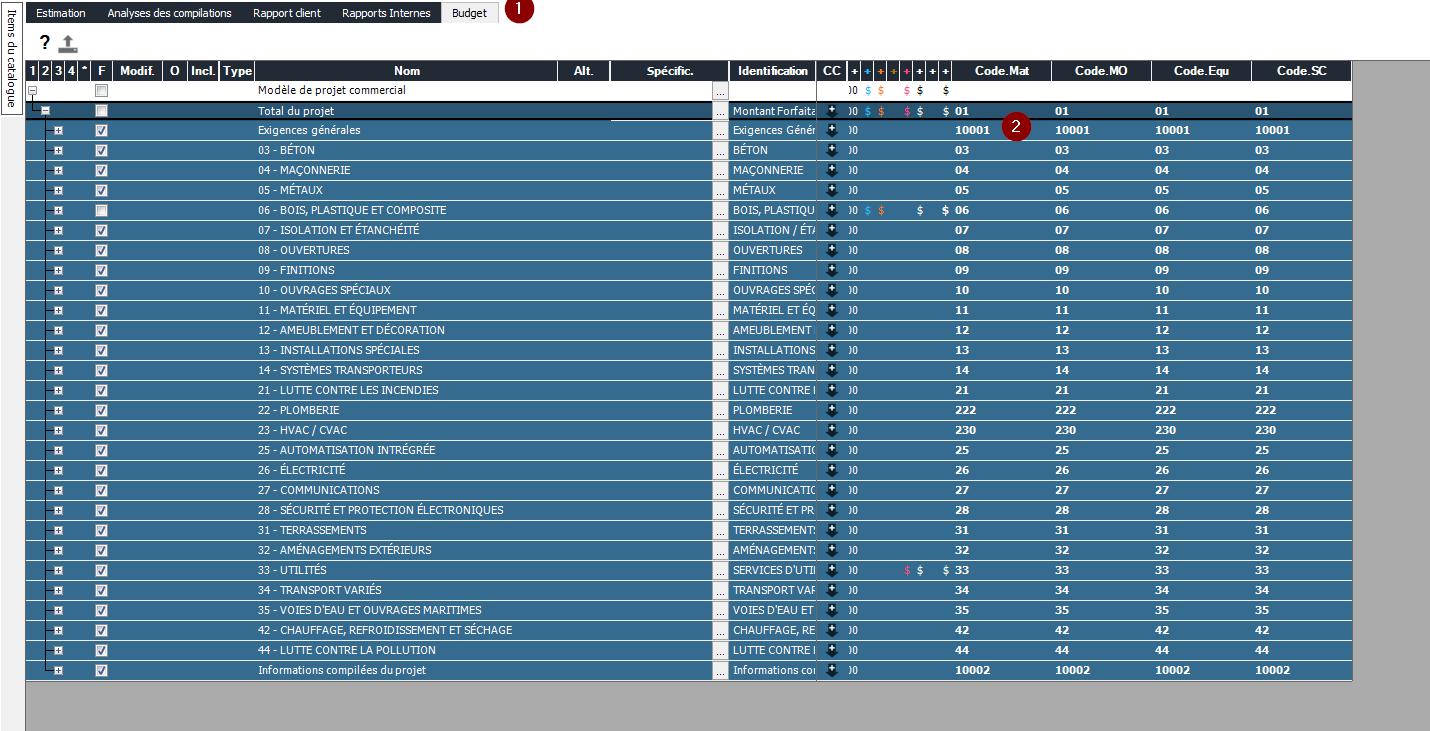
Task: Click the export upload icon in toolbar
Action: [68, 43]
